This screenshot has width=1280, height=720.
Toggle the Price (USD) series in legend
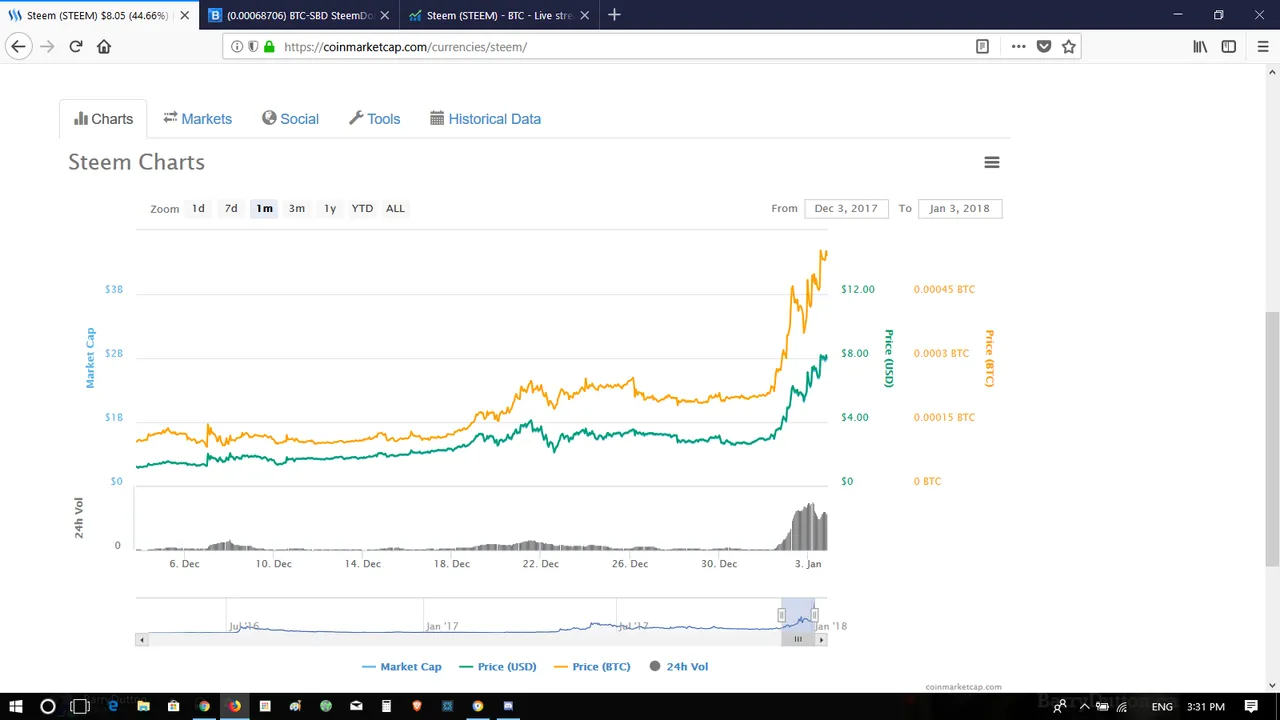pyautogui.click(x=497, y=666)
